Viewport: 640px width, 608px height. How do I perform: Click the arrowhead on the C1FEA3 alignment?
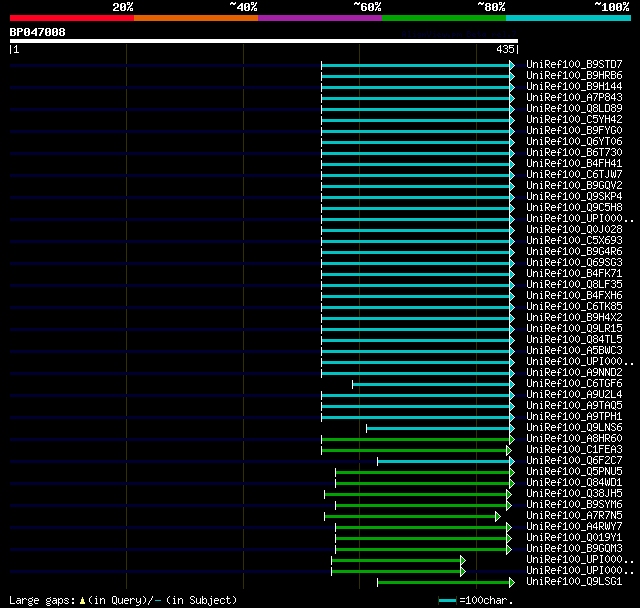[509, 450]
